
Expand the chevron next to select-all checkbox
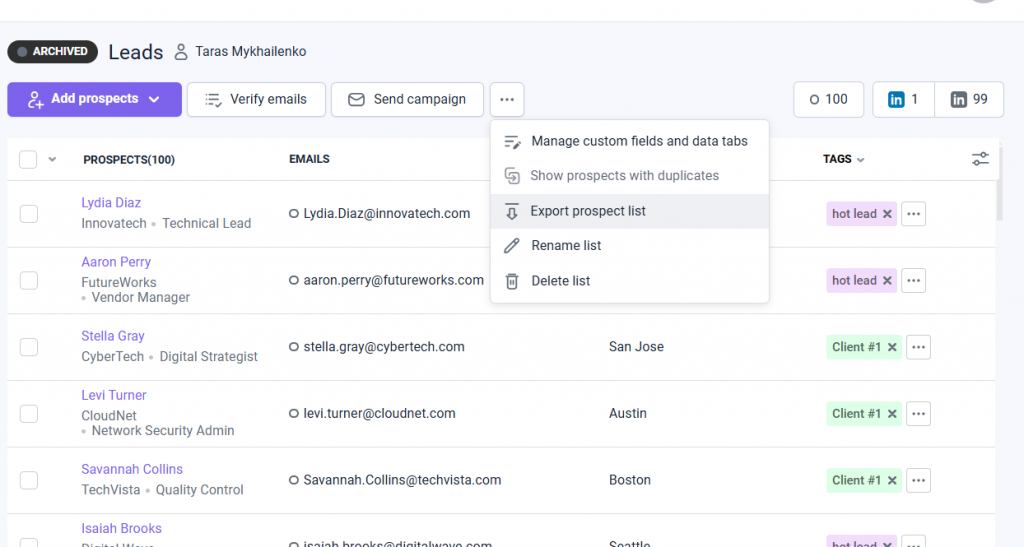[52, 159]
